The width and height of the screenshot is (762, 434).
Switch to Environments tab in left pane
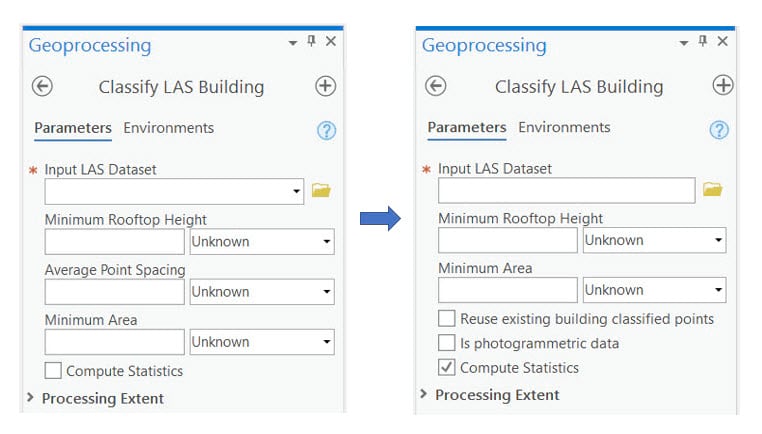click(x=168, y=128)
